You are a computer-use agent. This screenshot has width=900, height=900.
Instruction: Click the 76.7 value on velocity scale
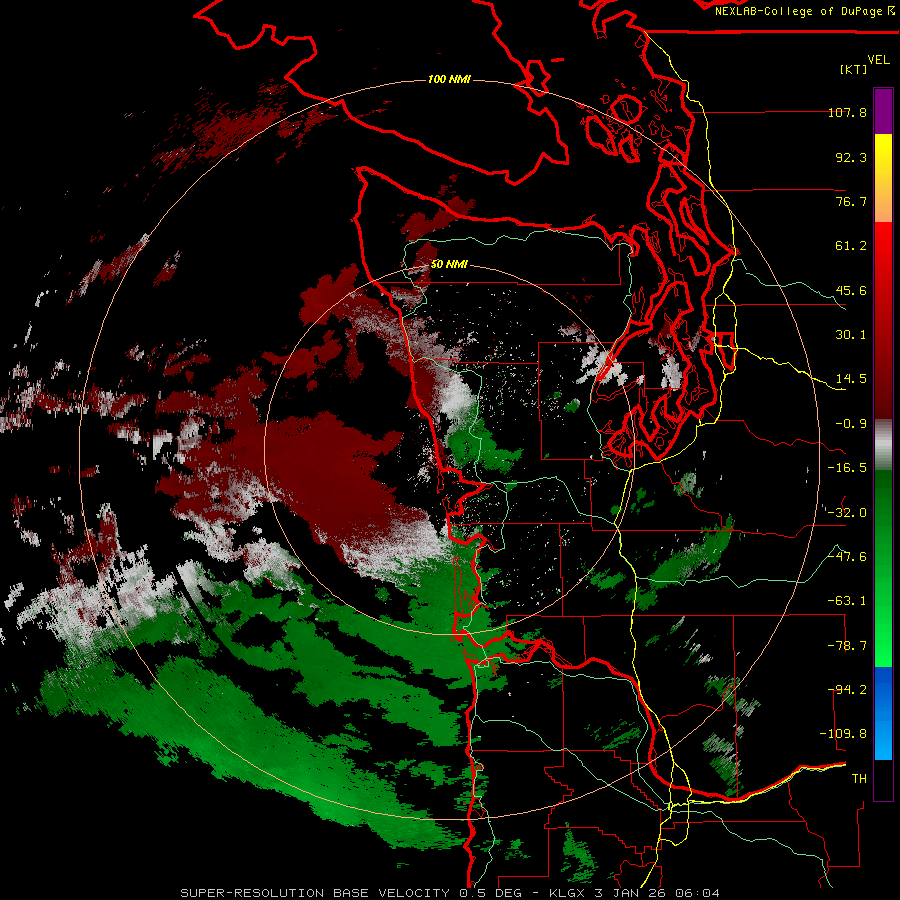coord(851,201)
